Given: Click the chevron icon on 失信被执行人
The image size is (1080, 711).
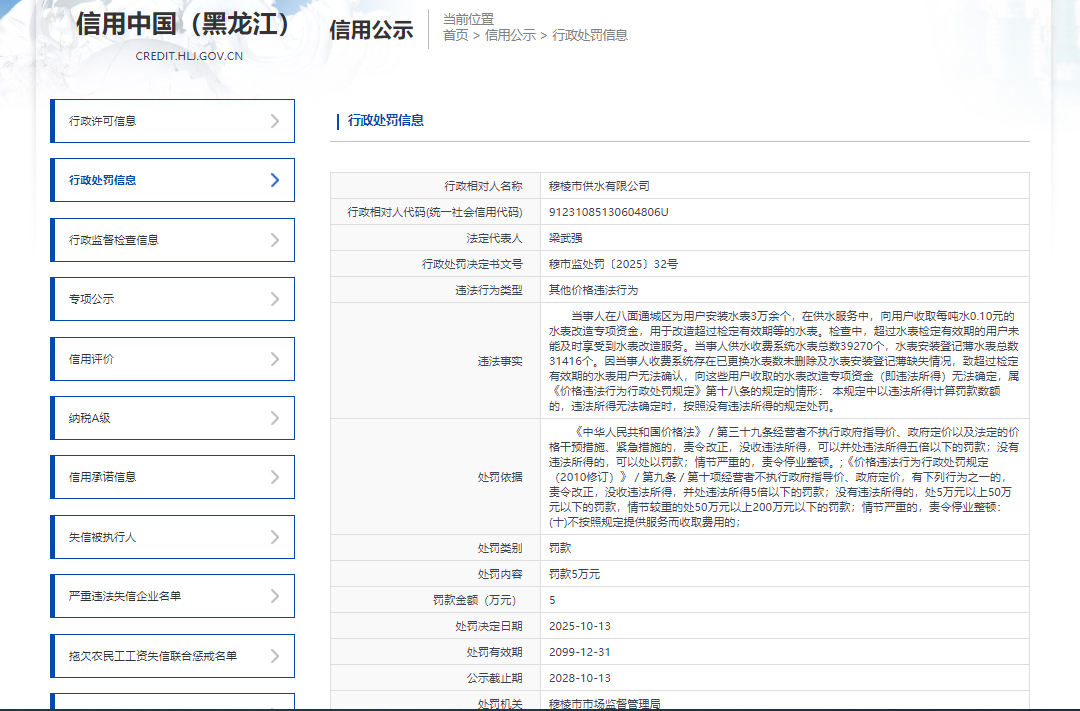Looking at the screenshot, I should pos(275,537).
